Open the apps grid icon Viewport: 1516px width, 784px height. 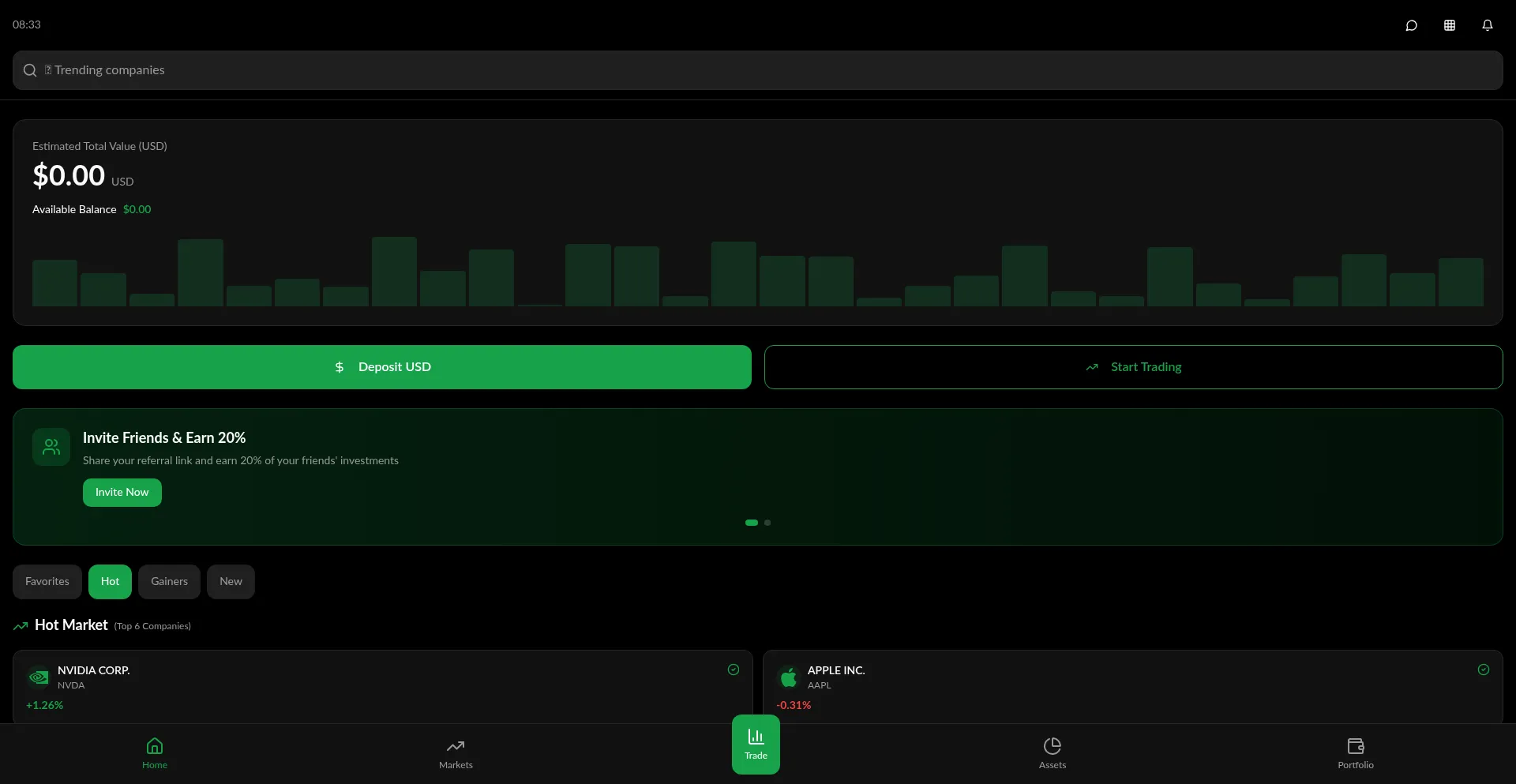[1450, 24]
